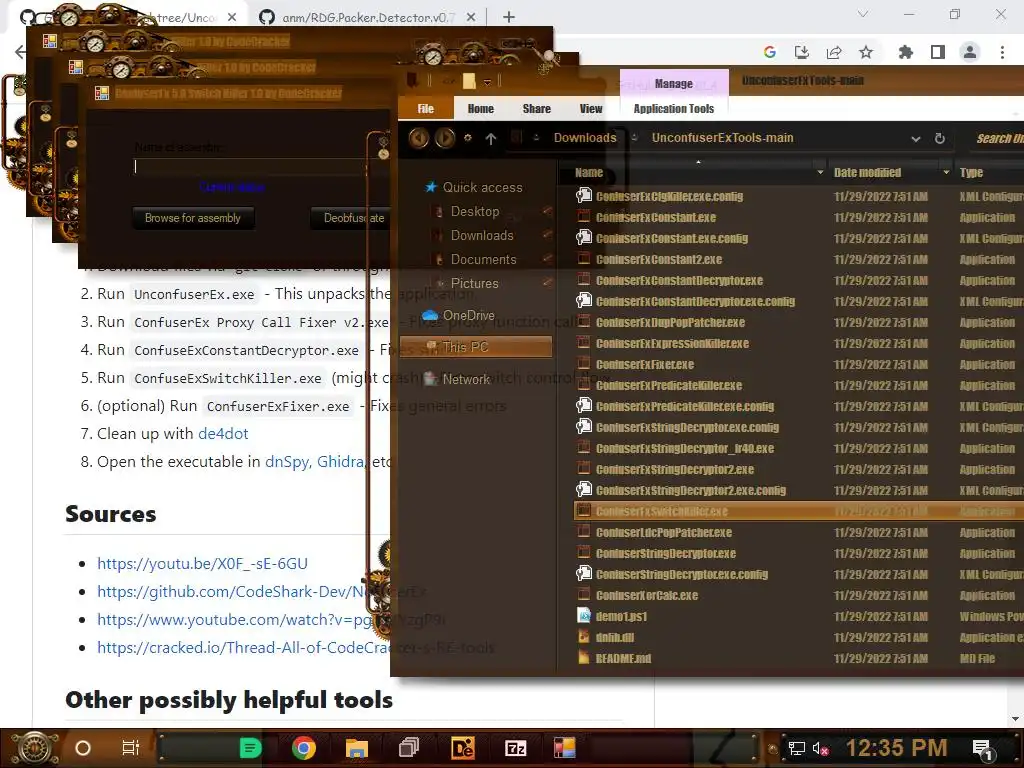Select ConfuserExConstantDecryptor.exe file
Viewport: 1024px width, 768px height.
coord(679,280)
